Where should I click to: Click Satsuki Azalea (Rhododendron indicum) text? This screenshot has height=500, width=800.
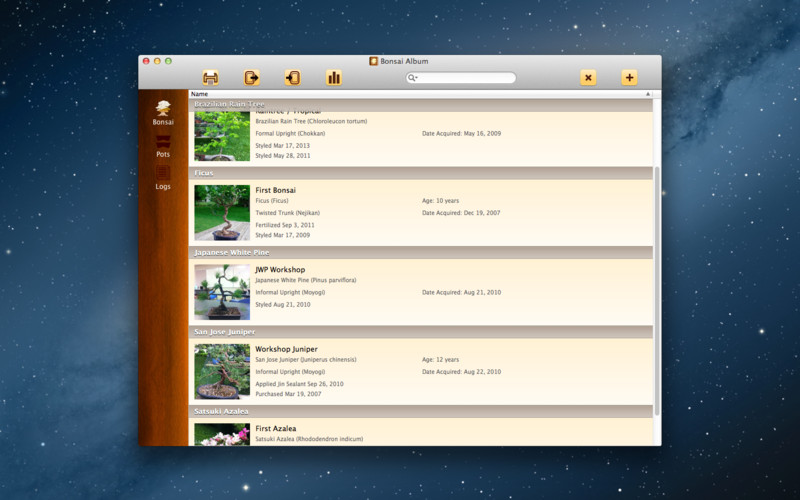tap(309, 439)
